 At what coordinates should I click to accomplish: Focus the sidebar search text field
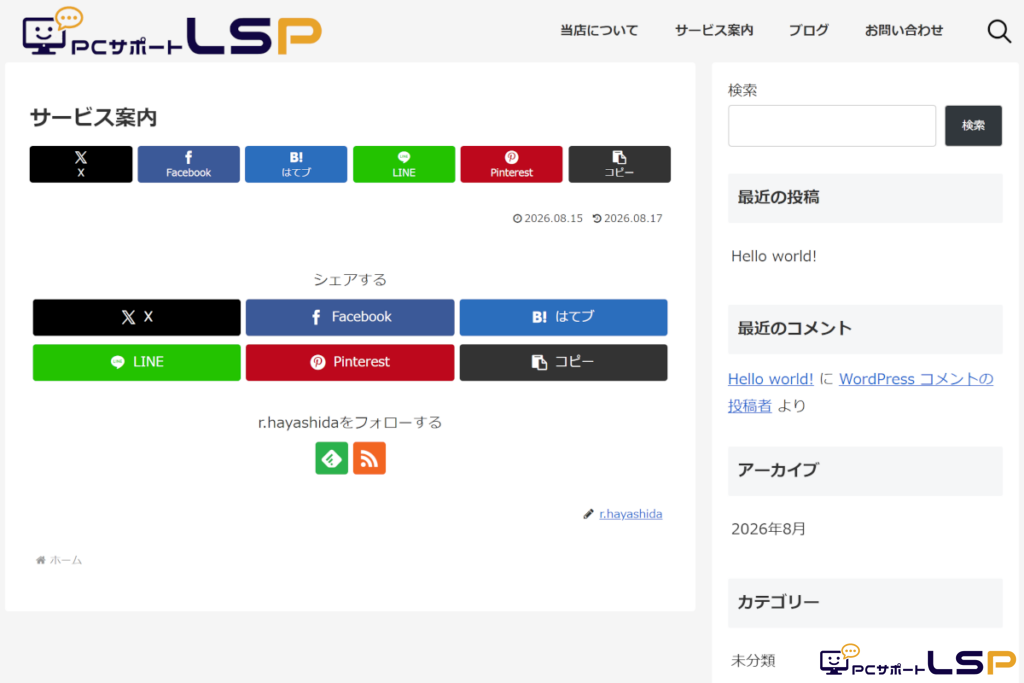832,125
